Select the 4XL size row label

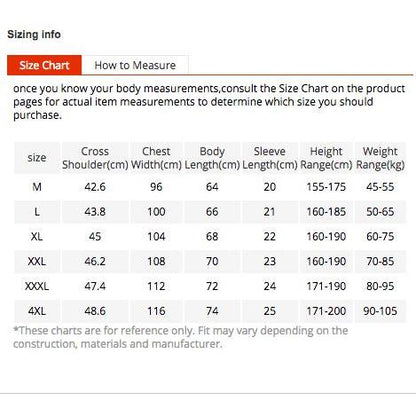click(37, 311)
